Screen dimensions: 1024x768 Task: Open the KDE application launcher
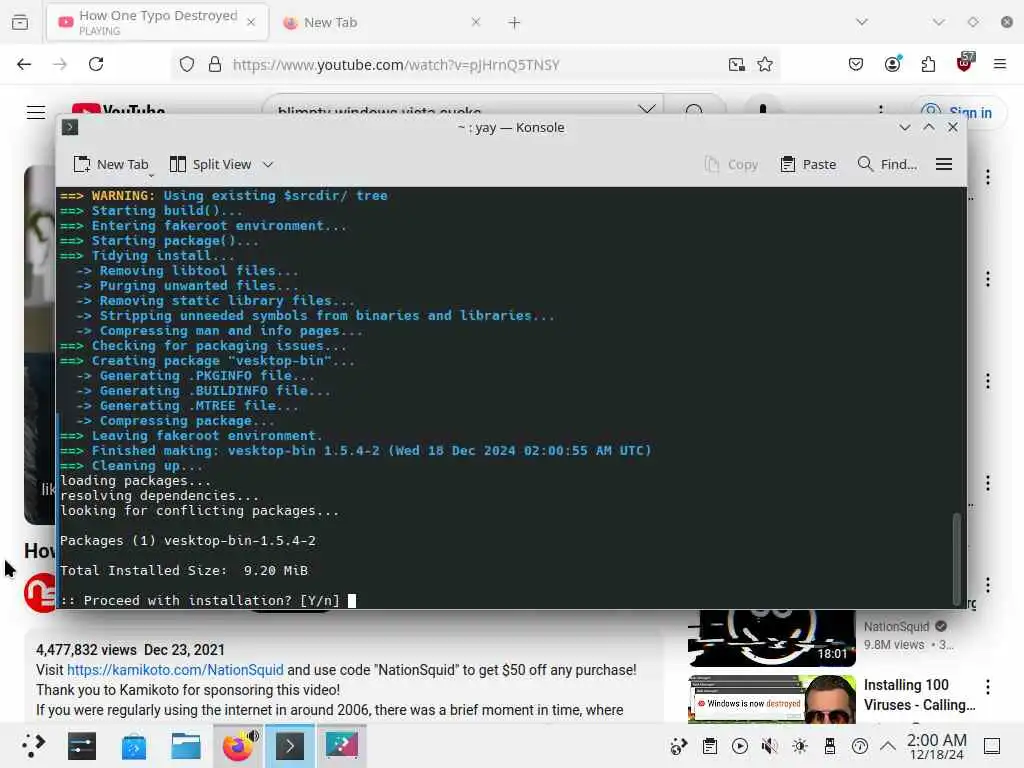click(33, 745)
